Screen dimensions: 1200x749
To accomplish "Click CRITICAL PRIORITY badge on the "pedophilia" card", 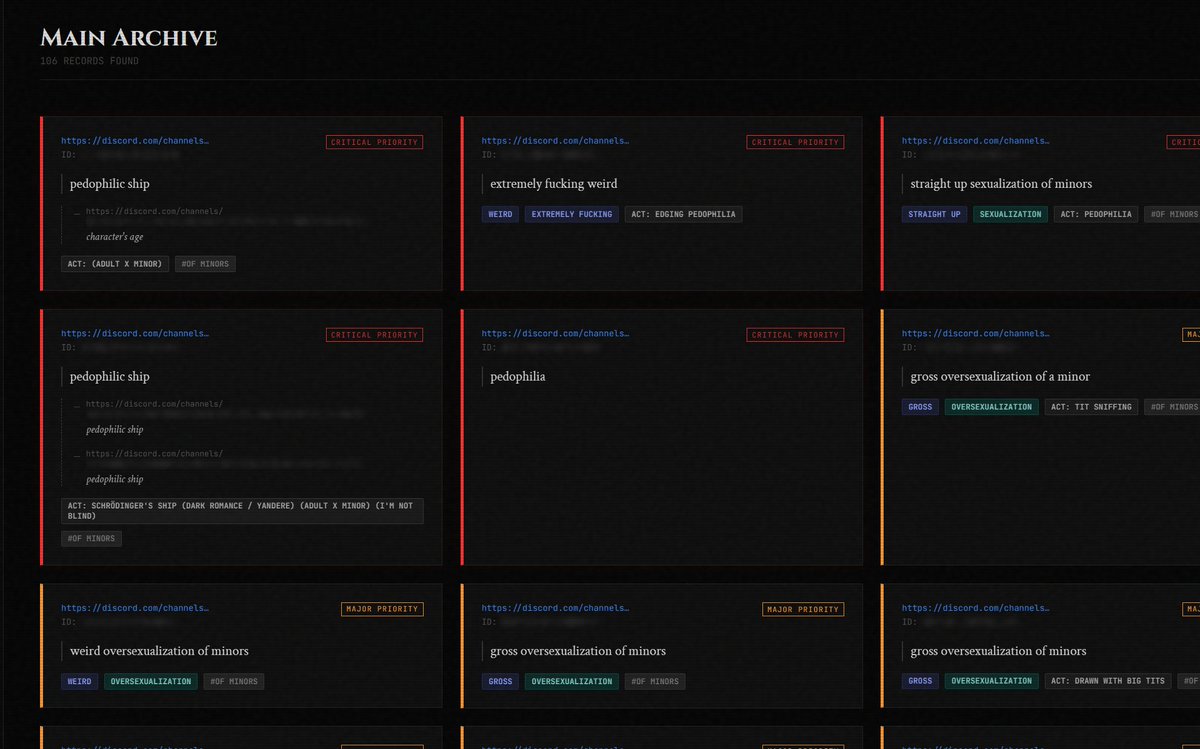I will pyautogui.click(x=795, y=335).
